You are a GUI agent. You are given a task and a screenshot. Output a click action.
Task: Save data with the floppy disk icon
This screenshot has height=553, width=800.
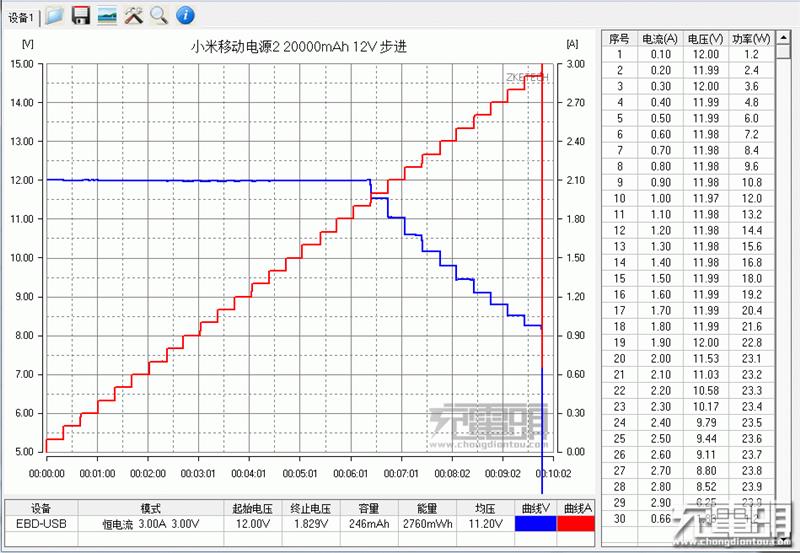81,16
